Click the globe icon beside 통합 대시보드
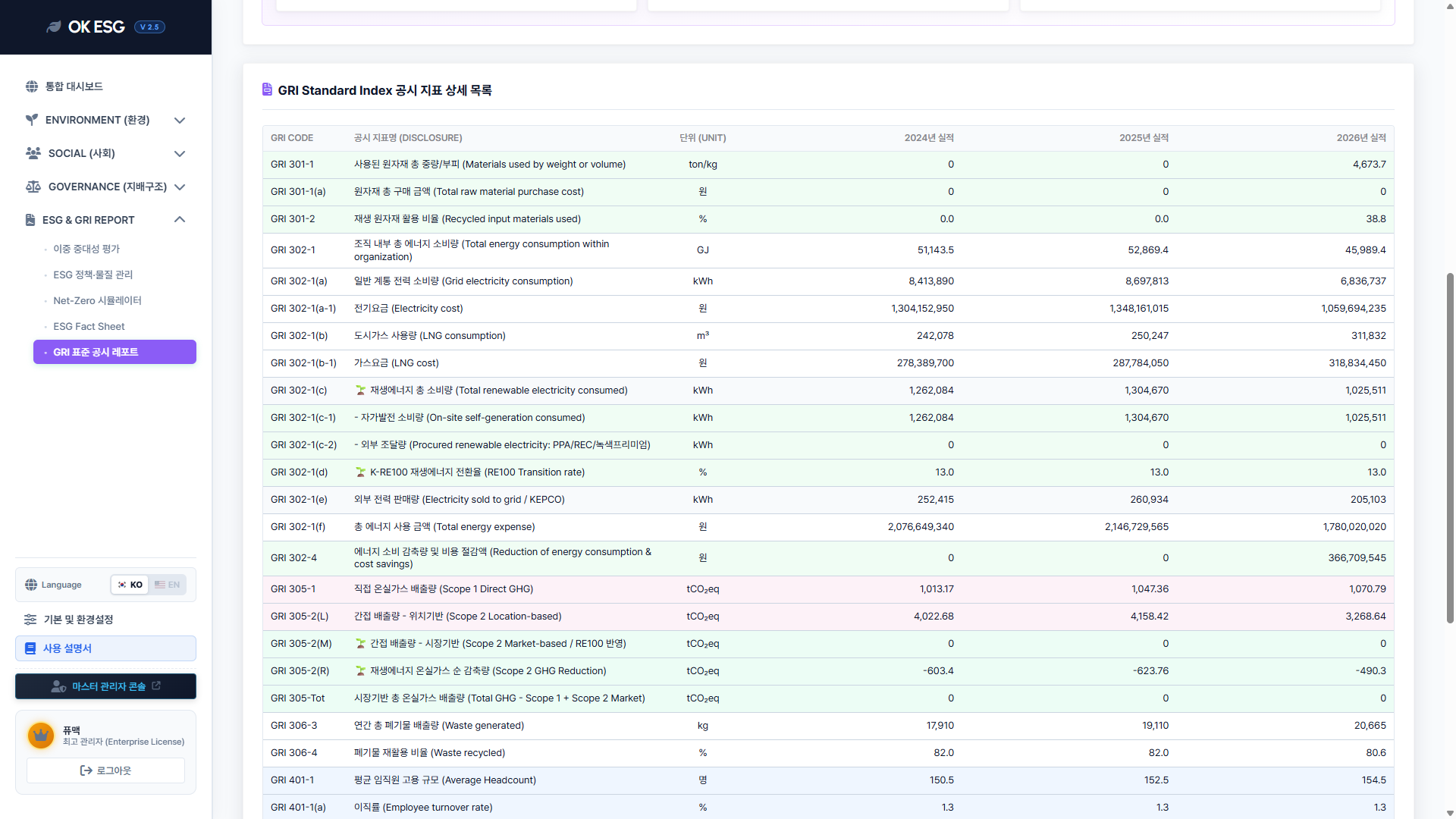This screenshot has height=819, width=1456. [32, 86]
